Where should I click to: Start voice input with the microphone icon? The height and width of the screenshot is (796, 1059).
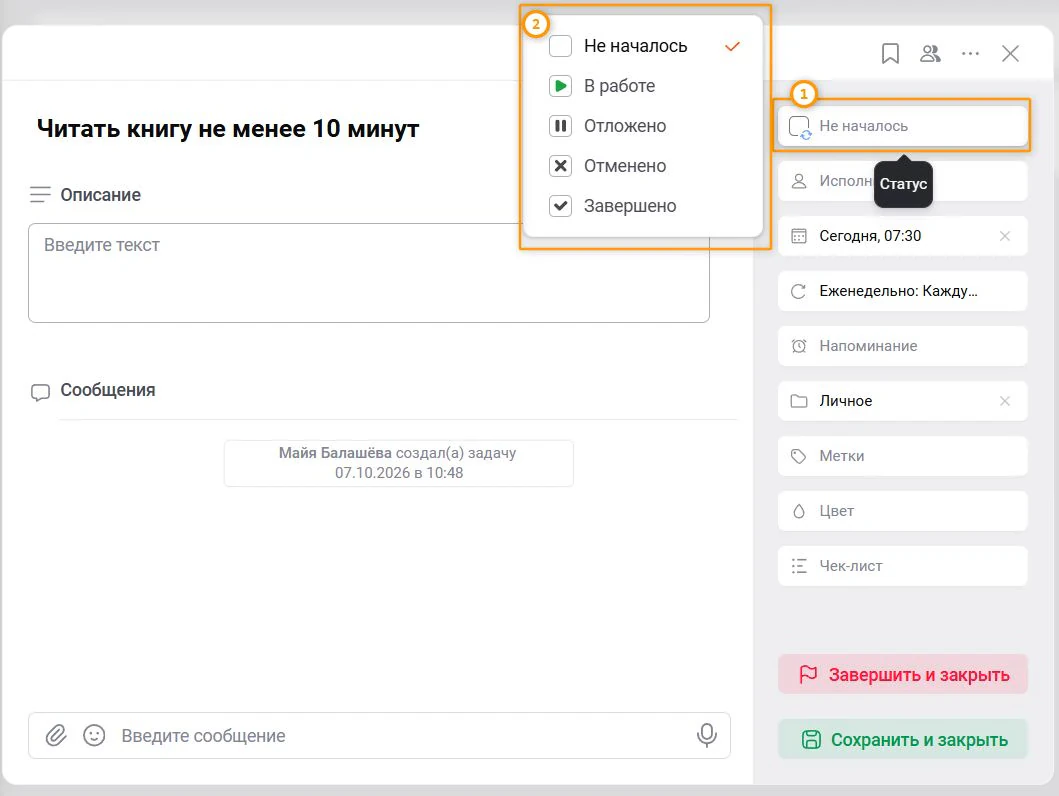coord(706,735)
